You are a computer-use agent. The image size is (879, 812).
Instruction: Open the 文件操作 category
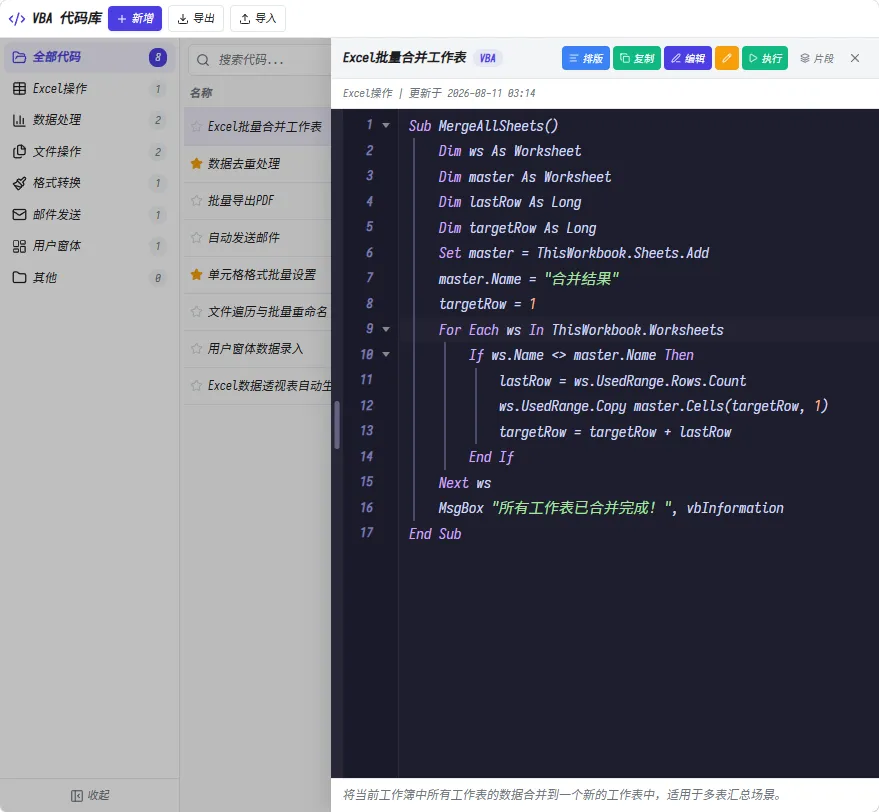pos(90,151)
